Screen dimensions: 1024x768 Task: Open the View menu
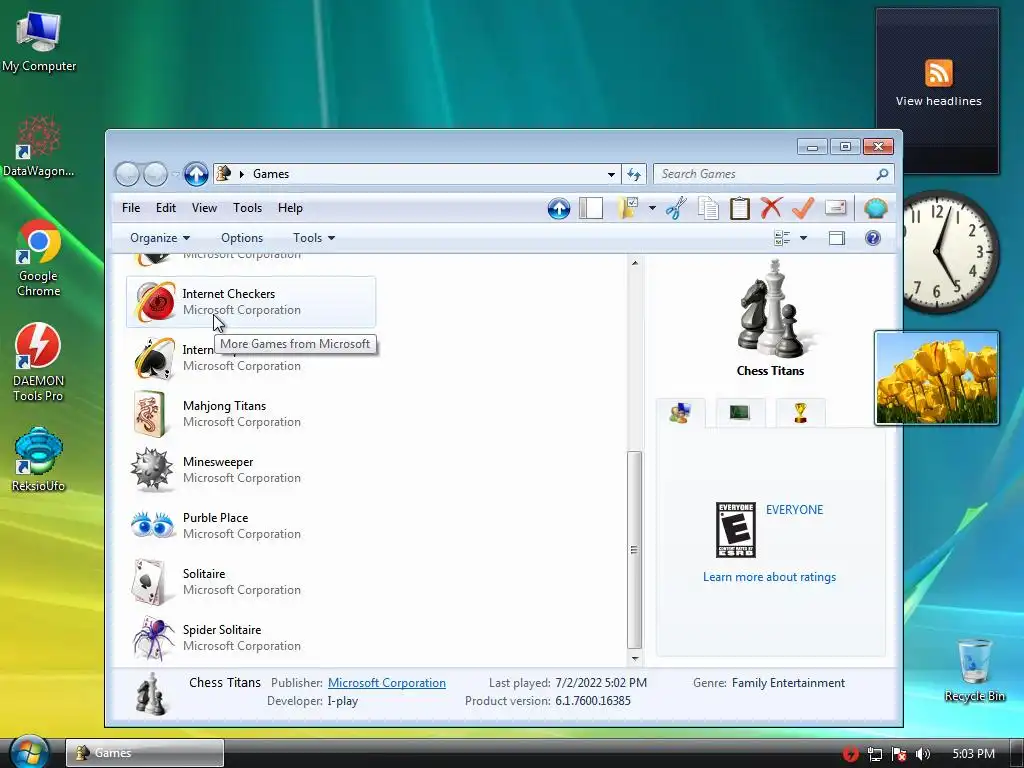[204, 208]
